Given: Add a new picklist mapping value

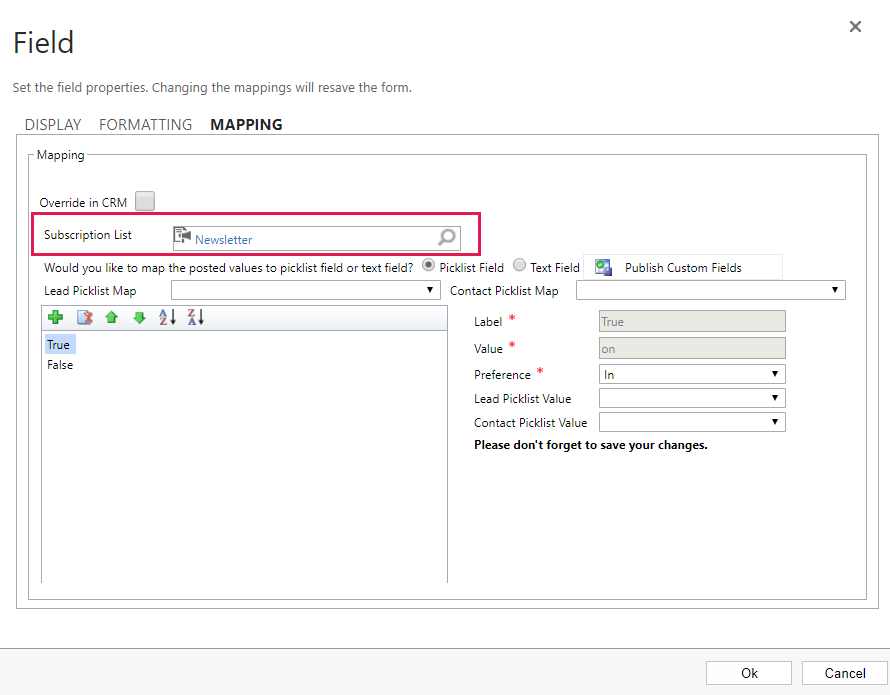Looking at the screenshot, I should [55, 317].
